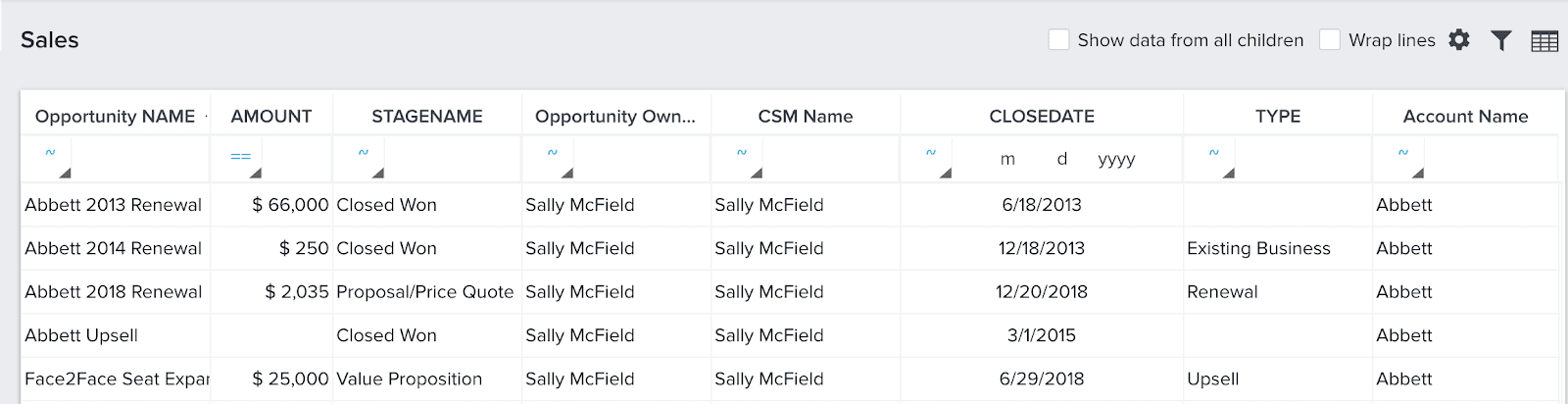Open STAGENAME filter operator dropdown
This screenshot has height=404, width=1568.
point(366,160)
